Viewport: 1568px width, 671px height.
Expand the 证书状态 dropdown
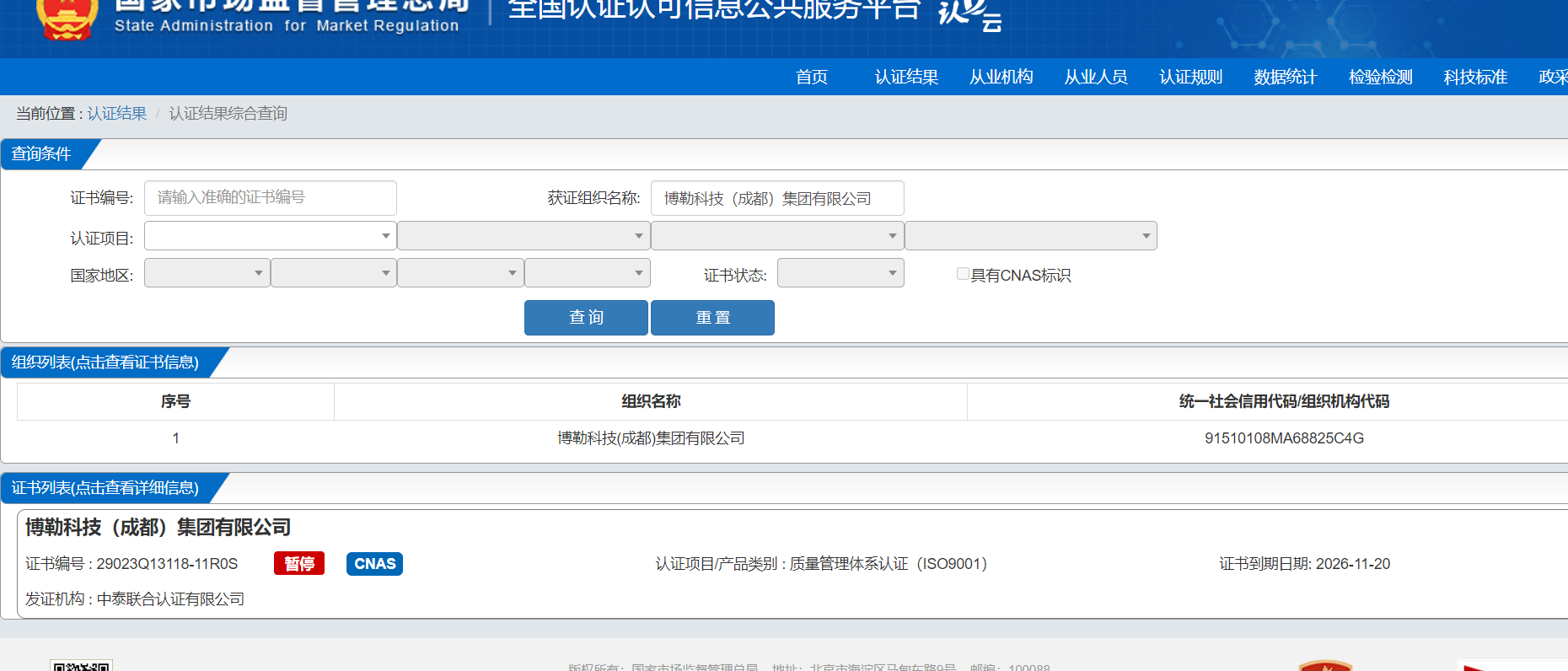(840, 273)
